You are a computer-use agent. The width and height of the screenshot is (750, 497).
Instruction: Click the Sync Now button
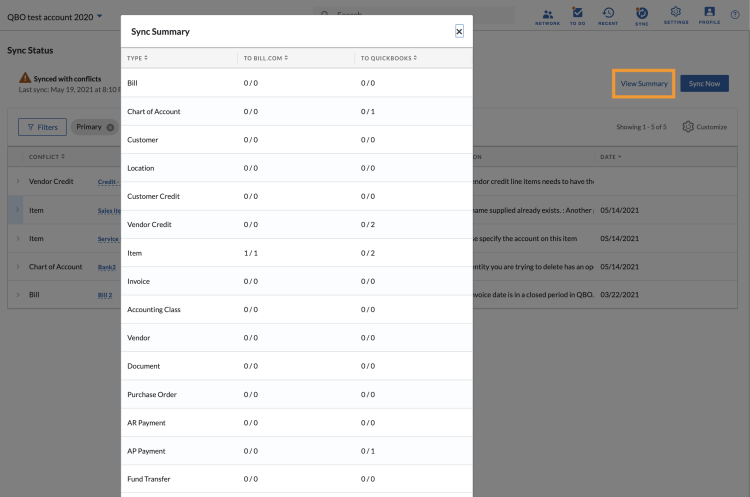[x=705, y=84]
